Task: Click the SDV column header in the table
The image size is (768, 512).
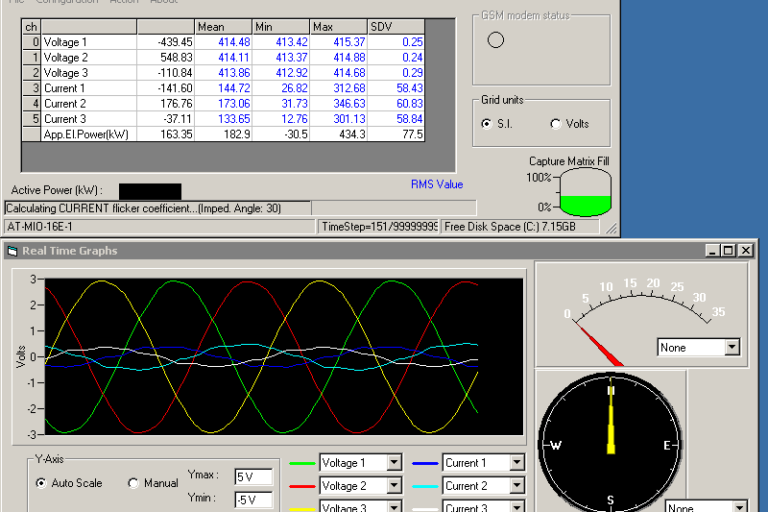Action: 396,26
